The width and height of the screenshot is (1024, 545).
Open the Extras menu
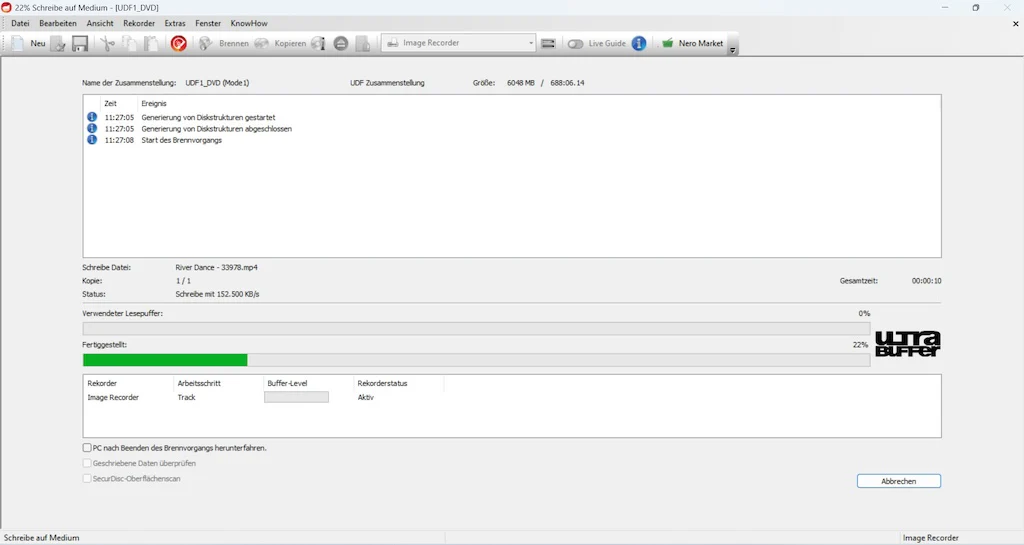(175, 23)
